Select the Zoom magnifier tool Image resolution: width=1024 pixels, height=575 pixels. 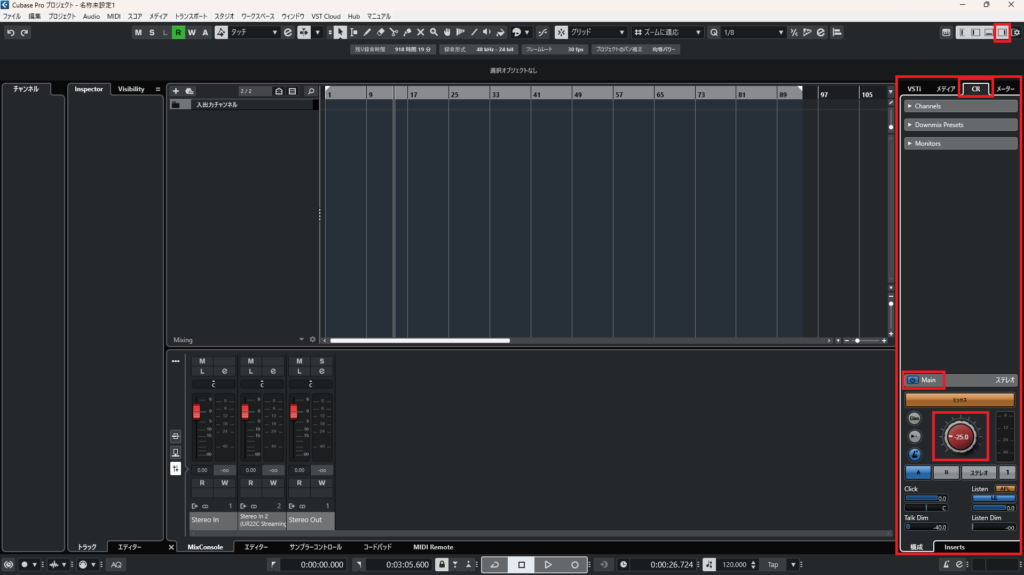pos(434,32)
